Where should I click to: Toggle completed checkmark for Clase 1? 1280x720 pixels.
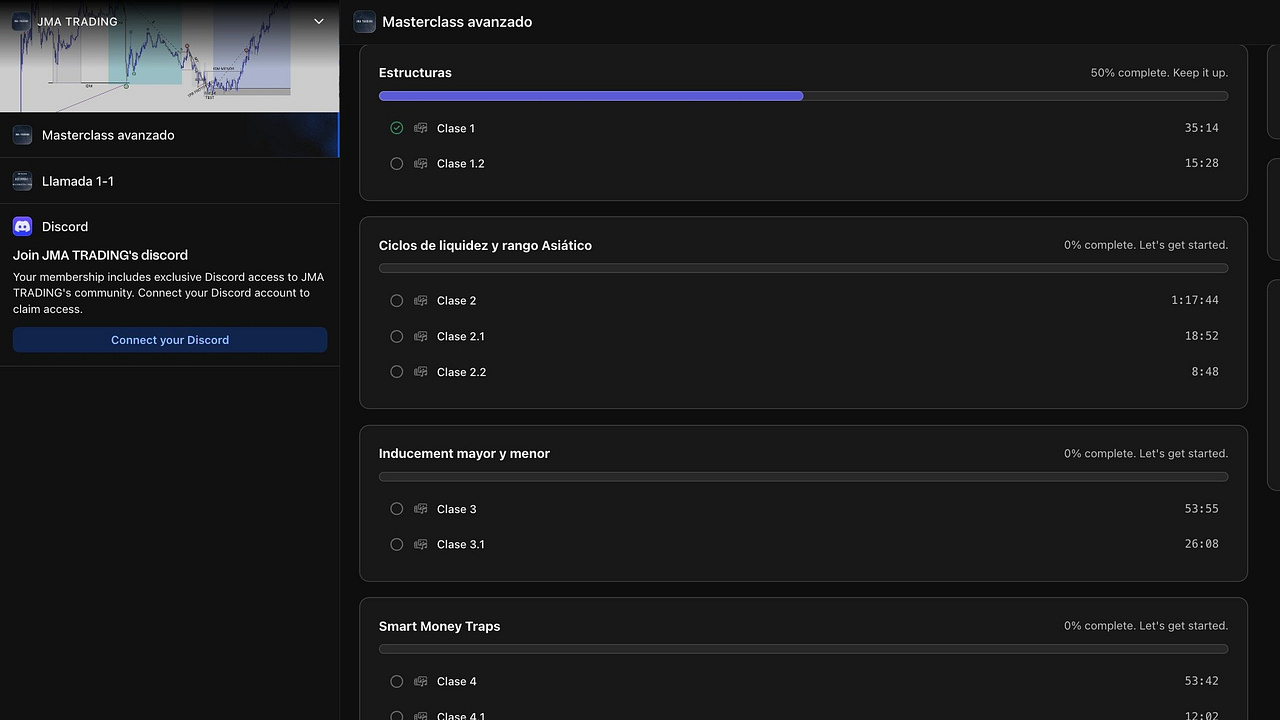coord(397,128)
